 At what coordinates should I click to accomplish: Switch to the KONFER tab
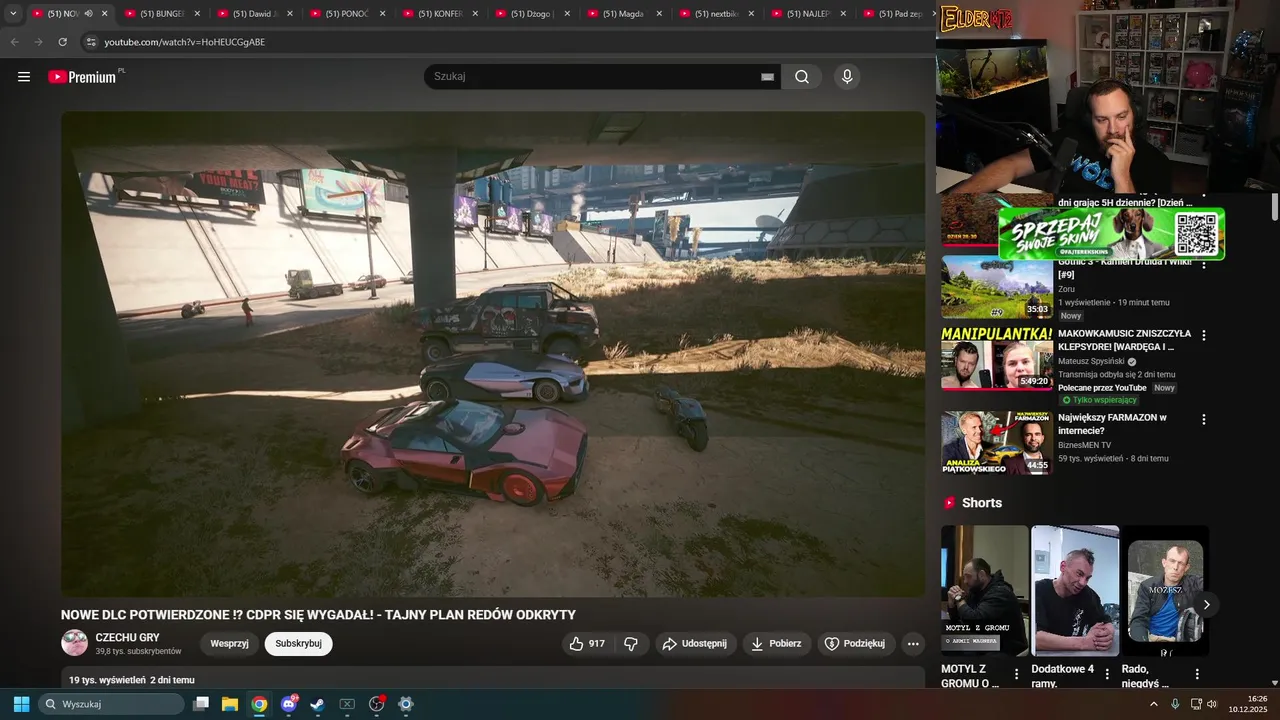(439, 14)
